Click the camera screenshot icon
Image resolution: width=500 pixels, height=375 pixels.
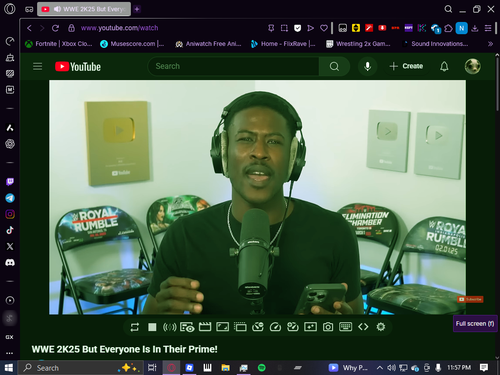pos(328,327)
